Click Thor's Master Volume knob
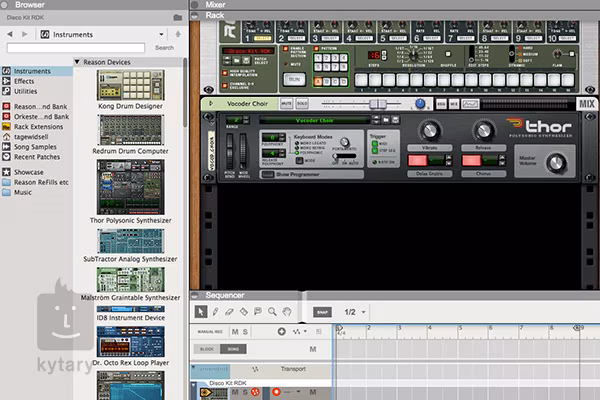The image size is (600, 400). (x=556, y=162)
